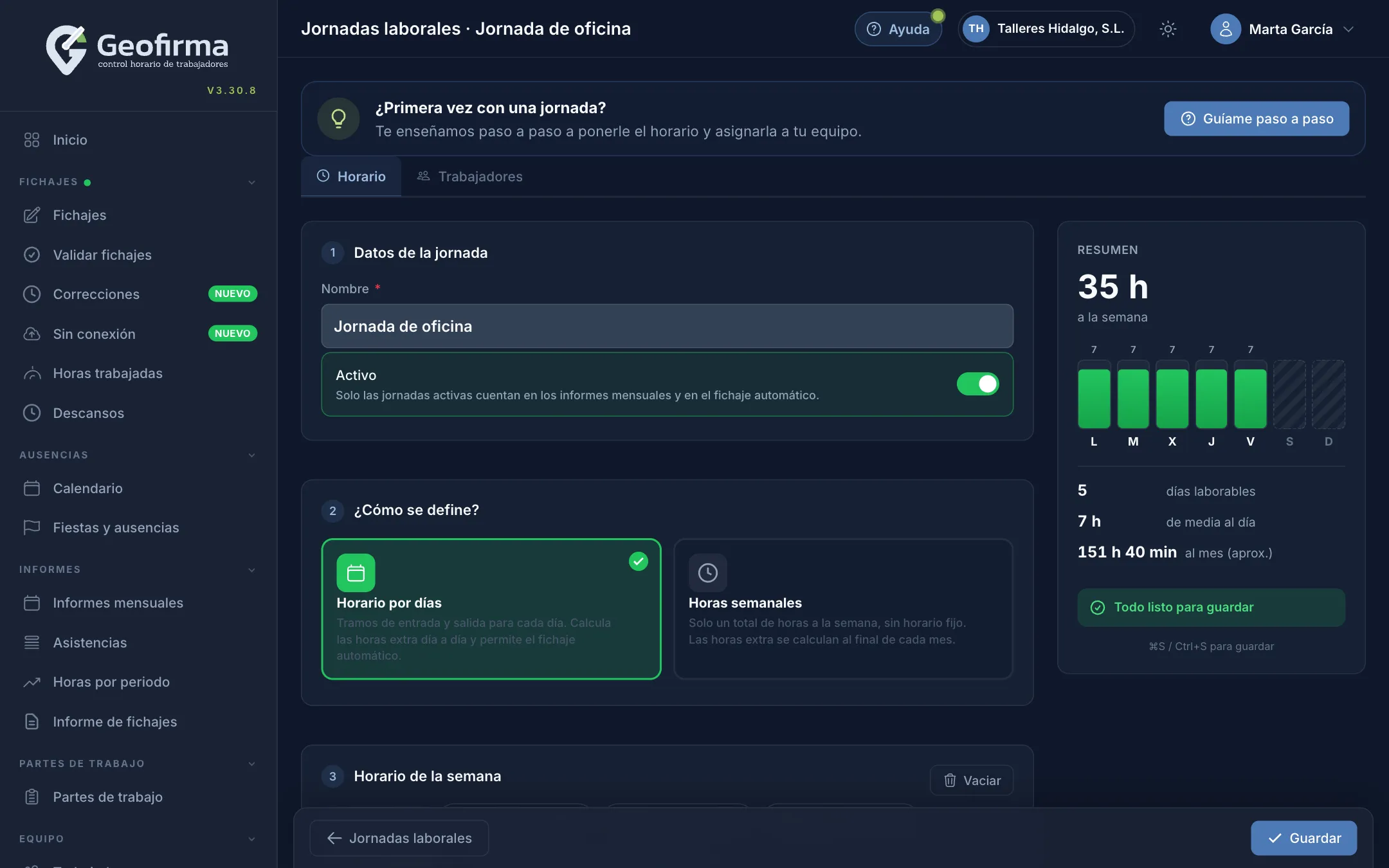Open Talleres Hidalgo, S.L. company selector
The height and width of the screenshot is (868, 1389).
[1046, 29]
